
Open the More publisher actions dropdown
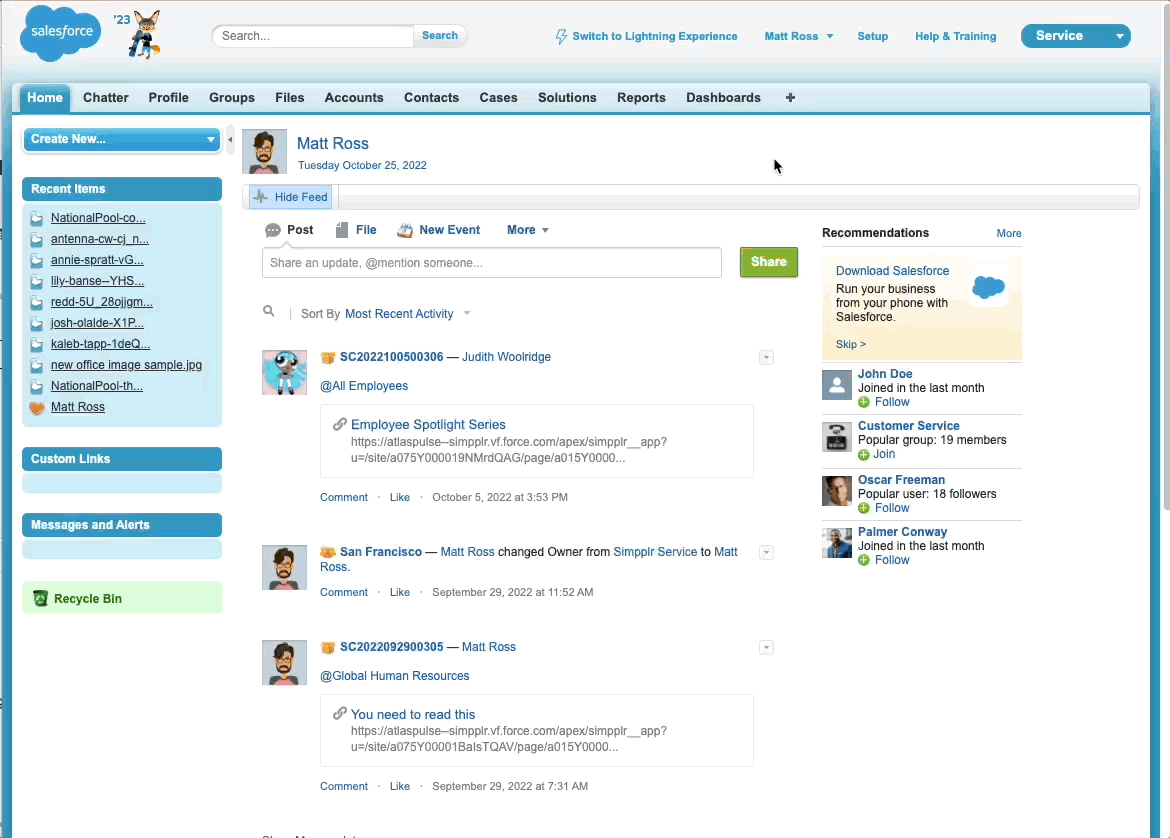pos(528,231)
